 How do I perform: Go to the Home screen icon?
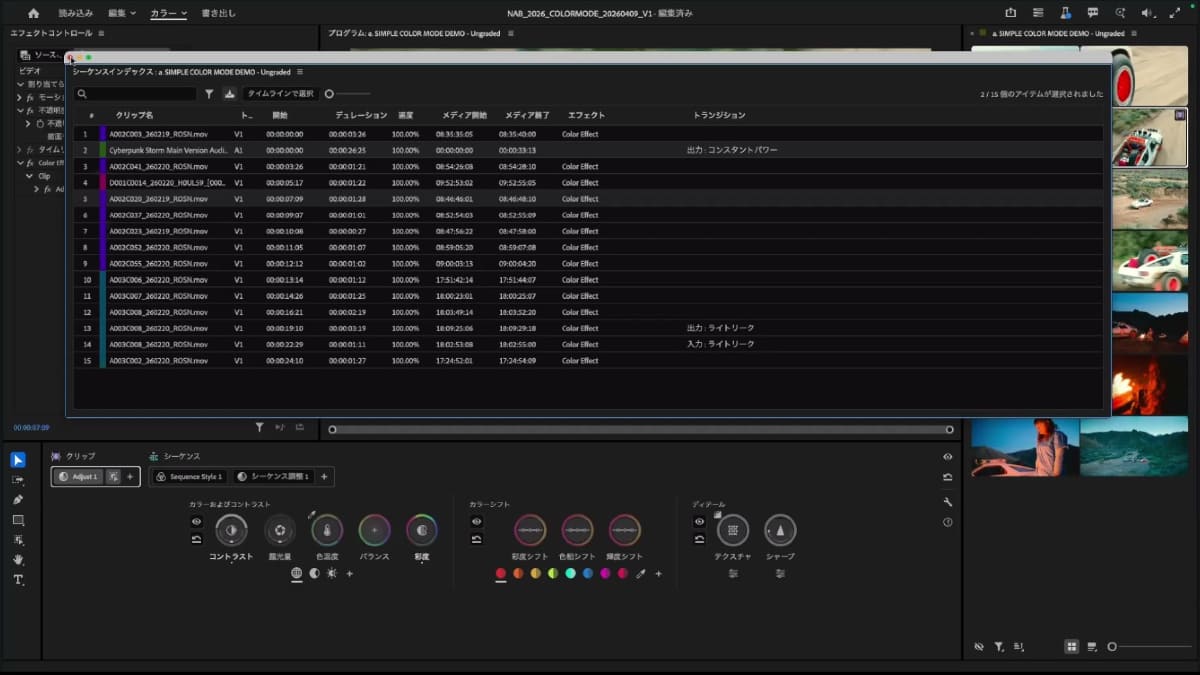click(x=33, y=13)
